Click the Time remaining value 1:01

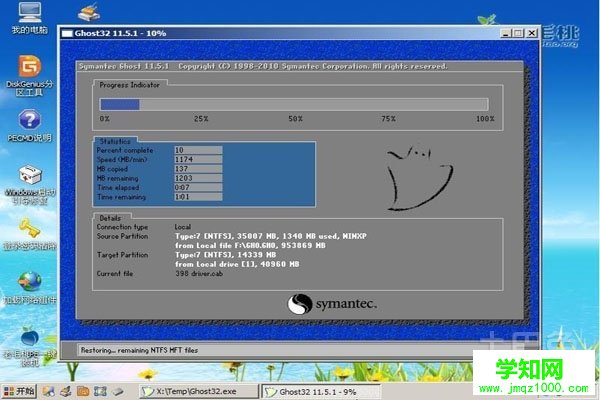click(198, 197)
